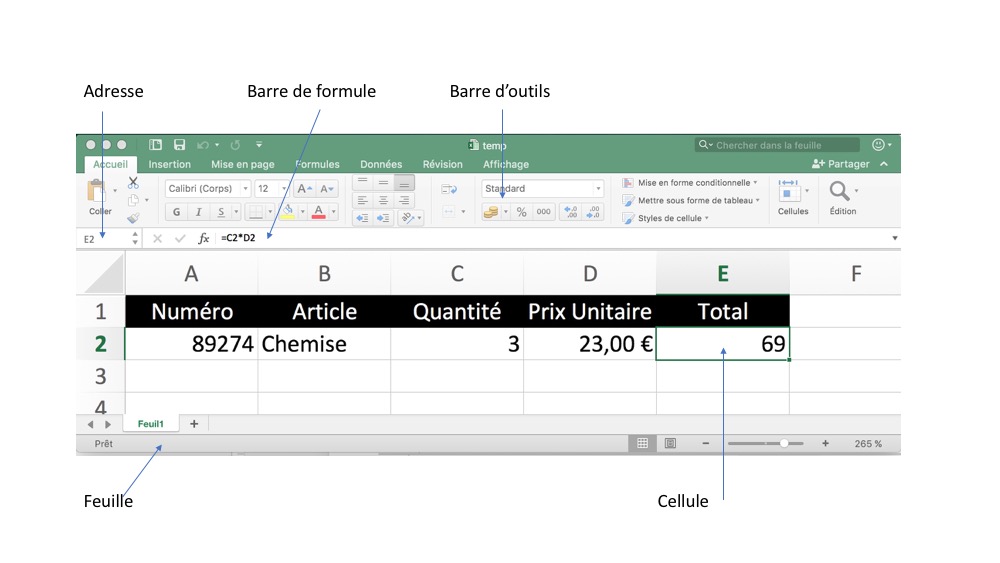Click the redo arrow in the title bar
Screen dimensions: 1000x563
(235, 145)
